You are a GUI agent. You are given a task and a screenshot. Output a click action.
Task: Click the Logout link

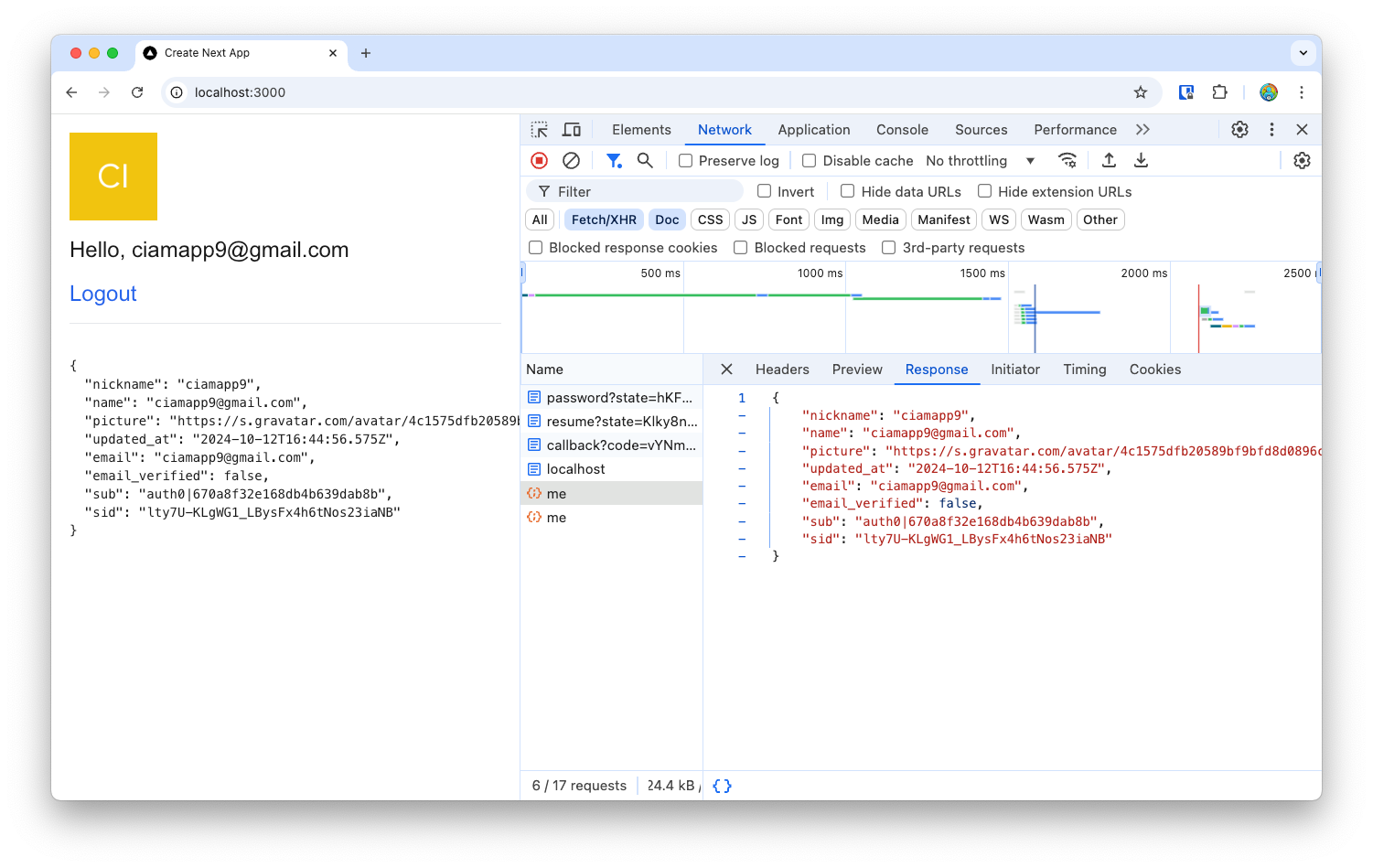[103, 294]
